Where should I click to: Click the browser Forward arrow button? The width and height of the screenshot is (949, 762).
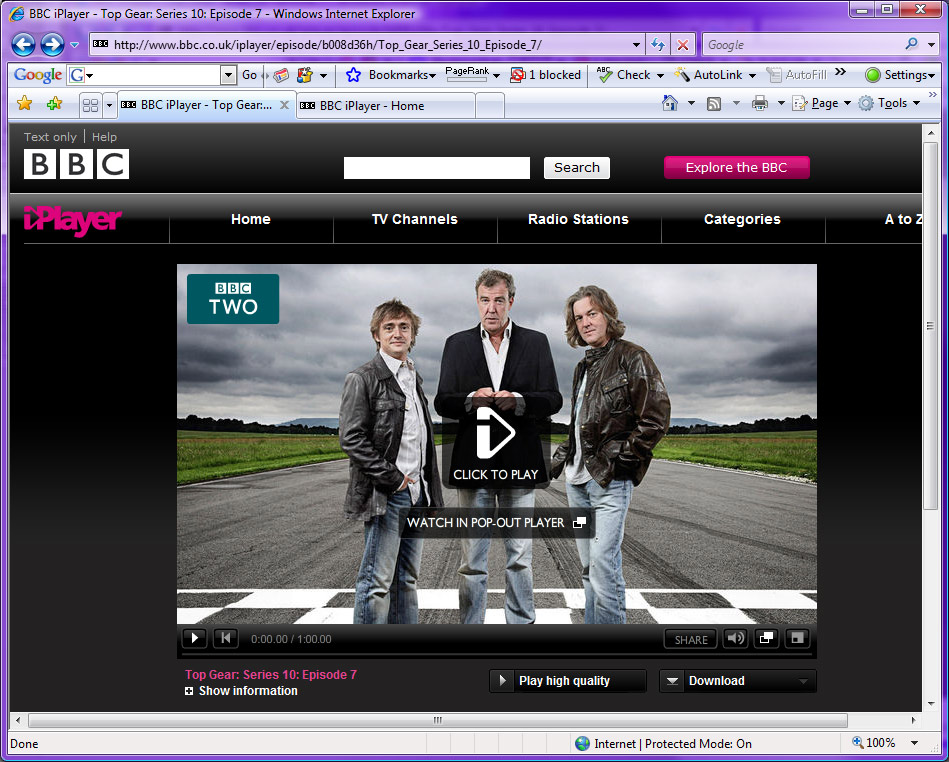tap(52, 44)
